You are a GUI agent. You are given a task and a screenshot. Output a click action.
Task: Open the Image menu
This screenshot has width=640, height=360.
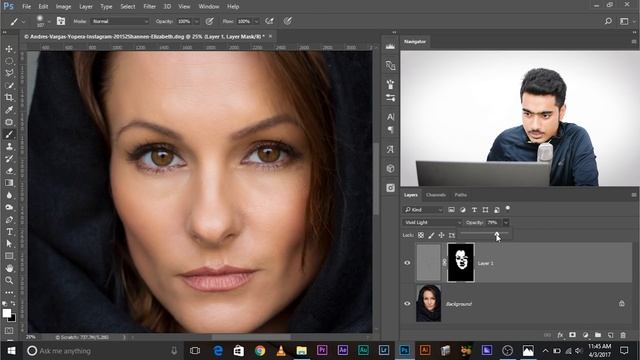tap(63, 7)
